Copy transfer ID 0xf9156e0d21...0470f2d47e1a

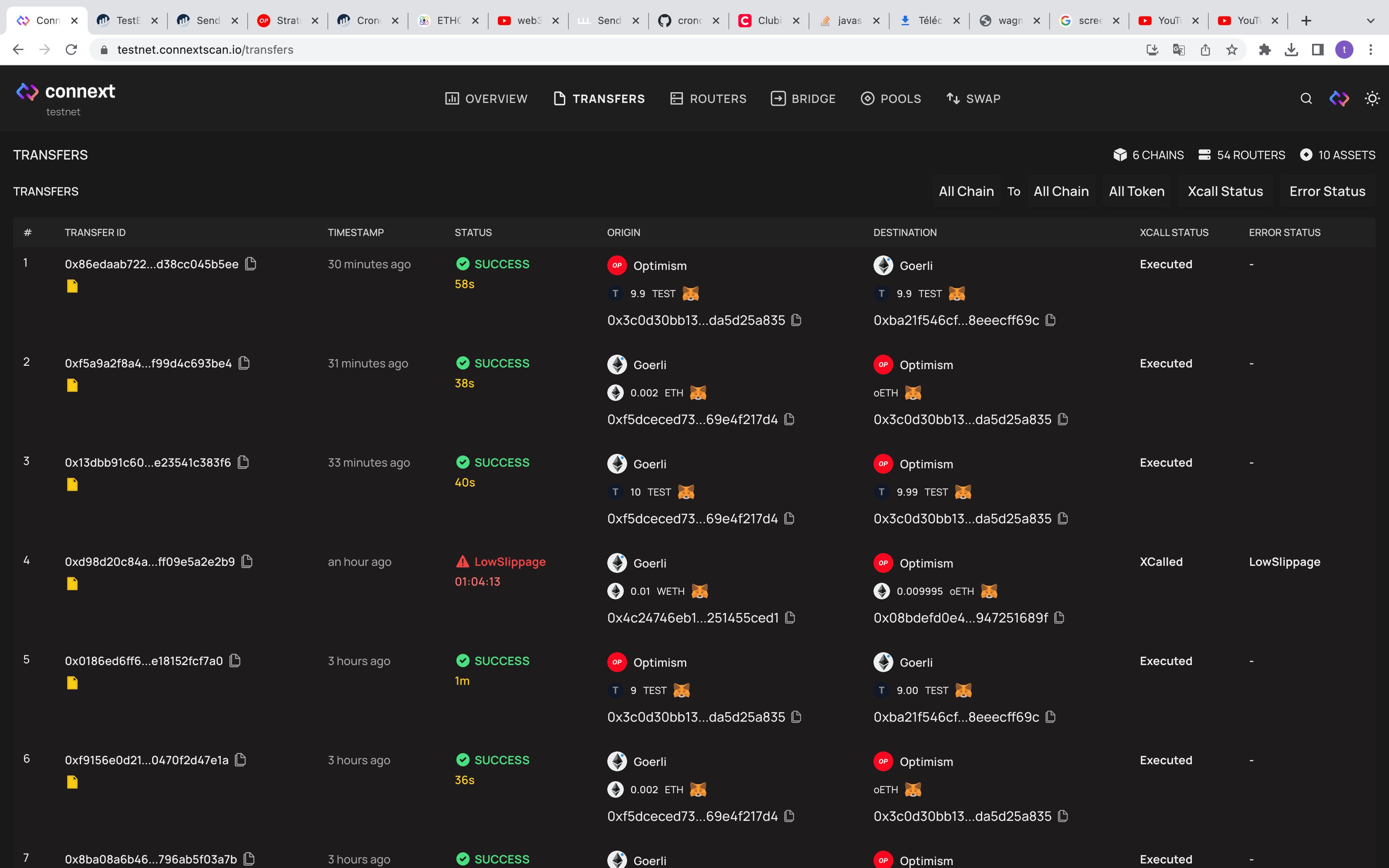tap(241, 760)
